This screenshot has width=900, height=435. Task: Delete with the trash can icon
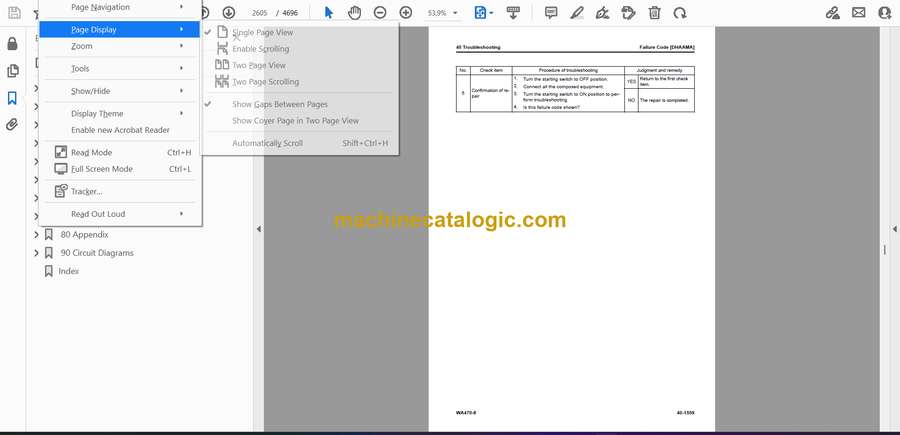[x=654, y=13]
